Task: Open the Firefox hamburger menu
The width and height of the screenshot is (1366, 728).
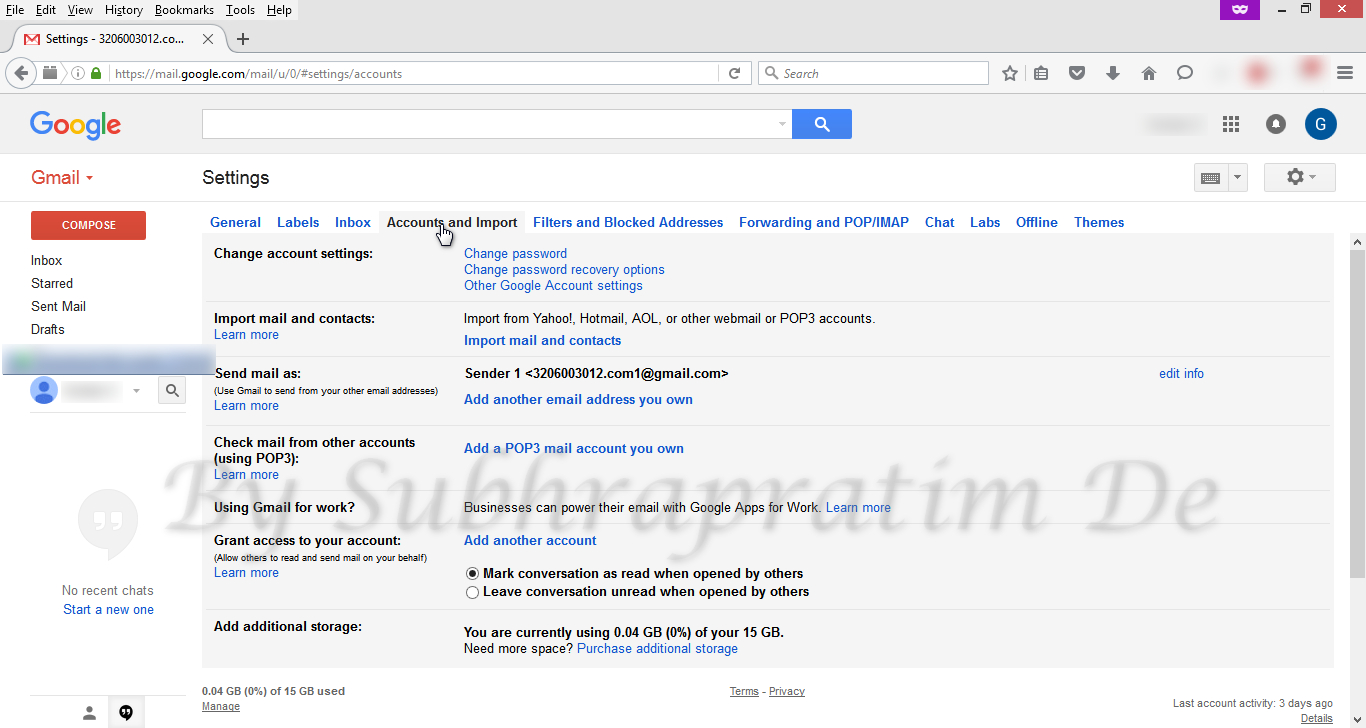Action: point(1345,73)
